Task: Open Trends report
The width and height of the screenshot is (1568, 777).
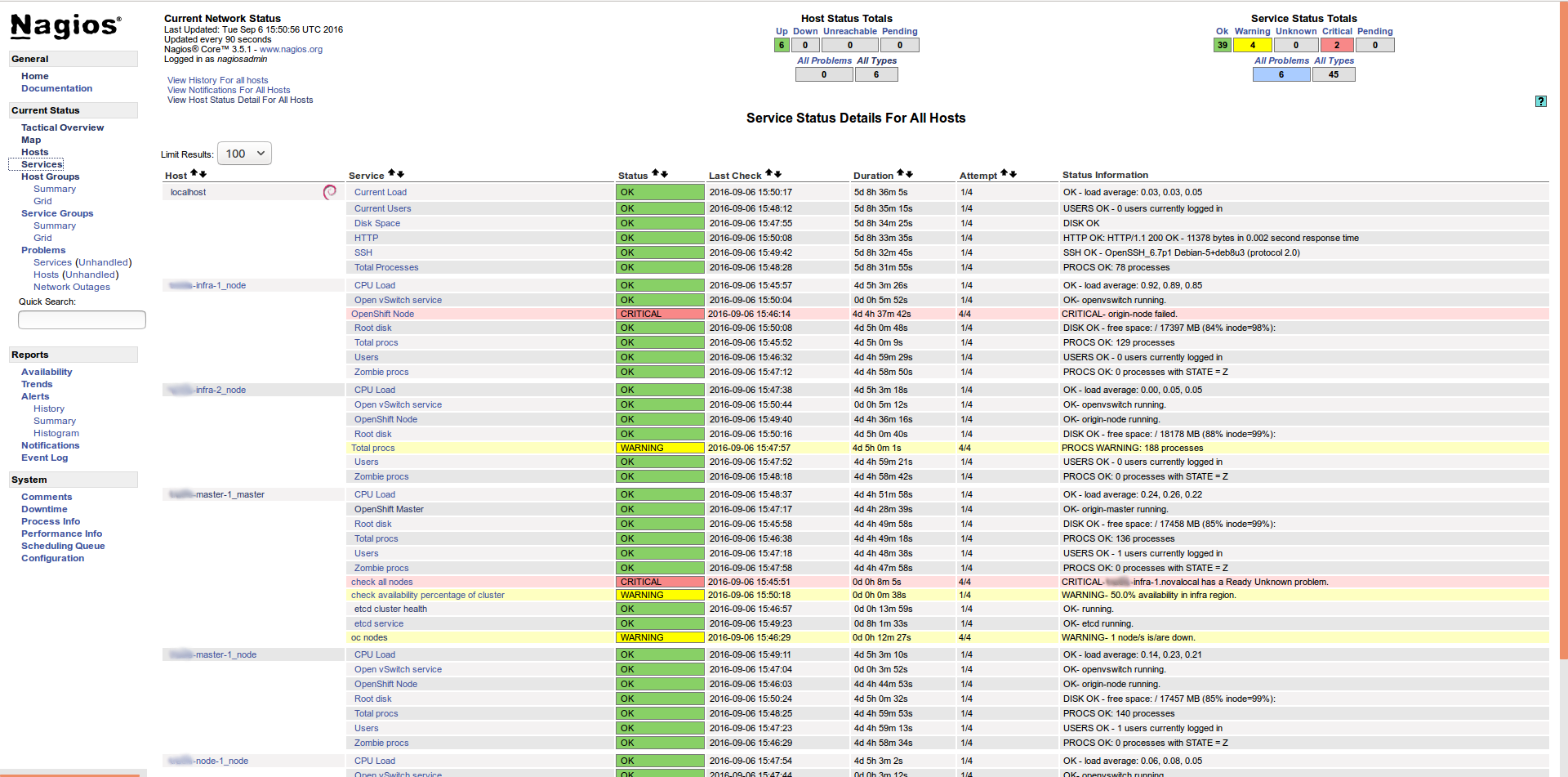Action: [37, 384]
